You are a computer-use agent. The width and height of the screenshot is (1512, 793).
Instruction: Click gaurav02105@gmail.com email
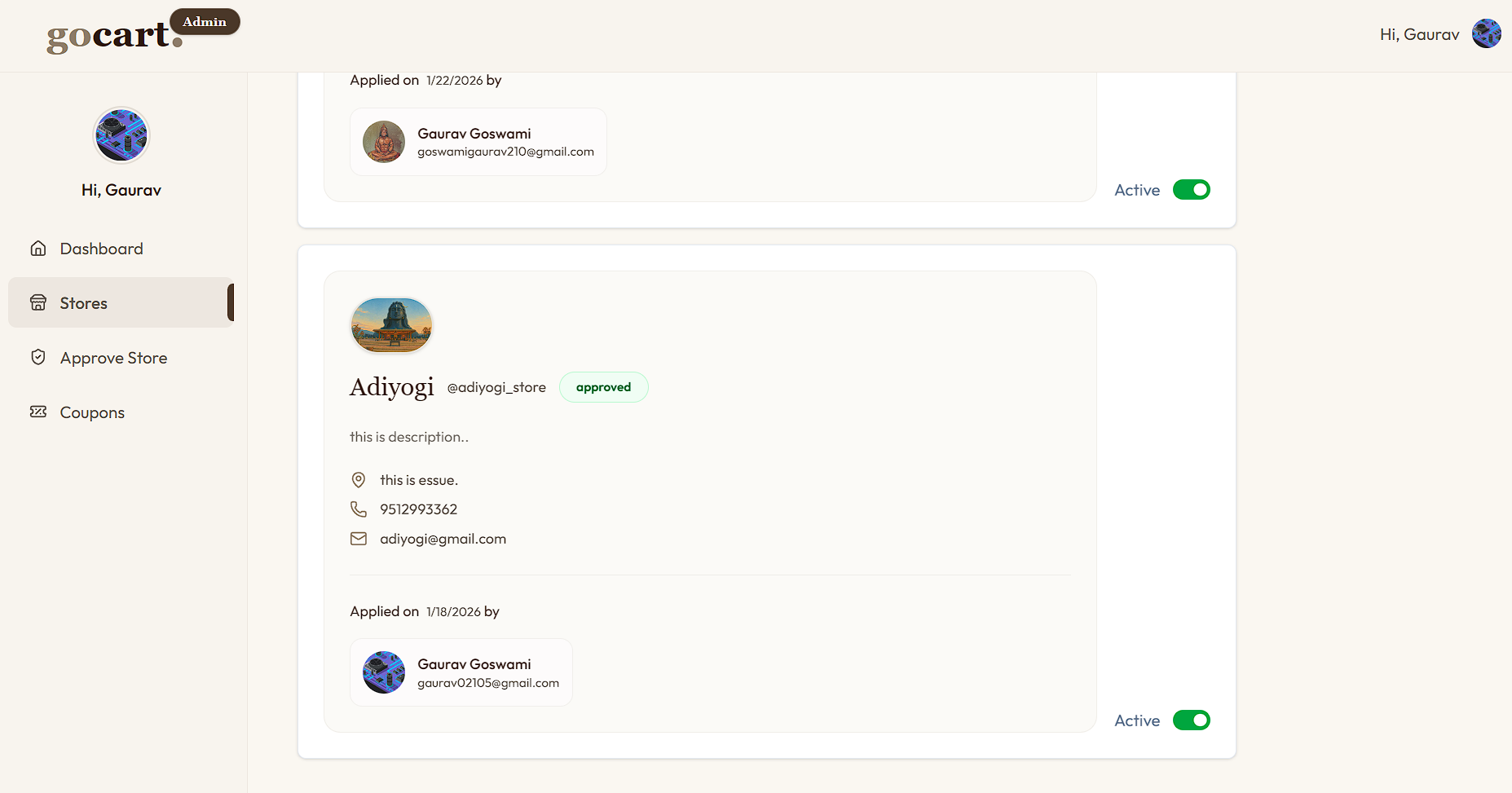pyautogui.click(x=488, y=683)
